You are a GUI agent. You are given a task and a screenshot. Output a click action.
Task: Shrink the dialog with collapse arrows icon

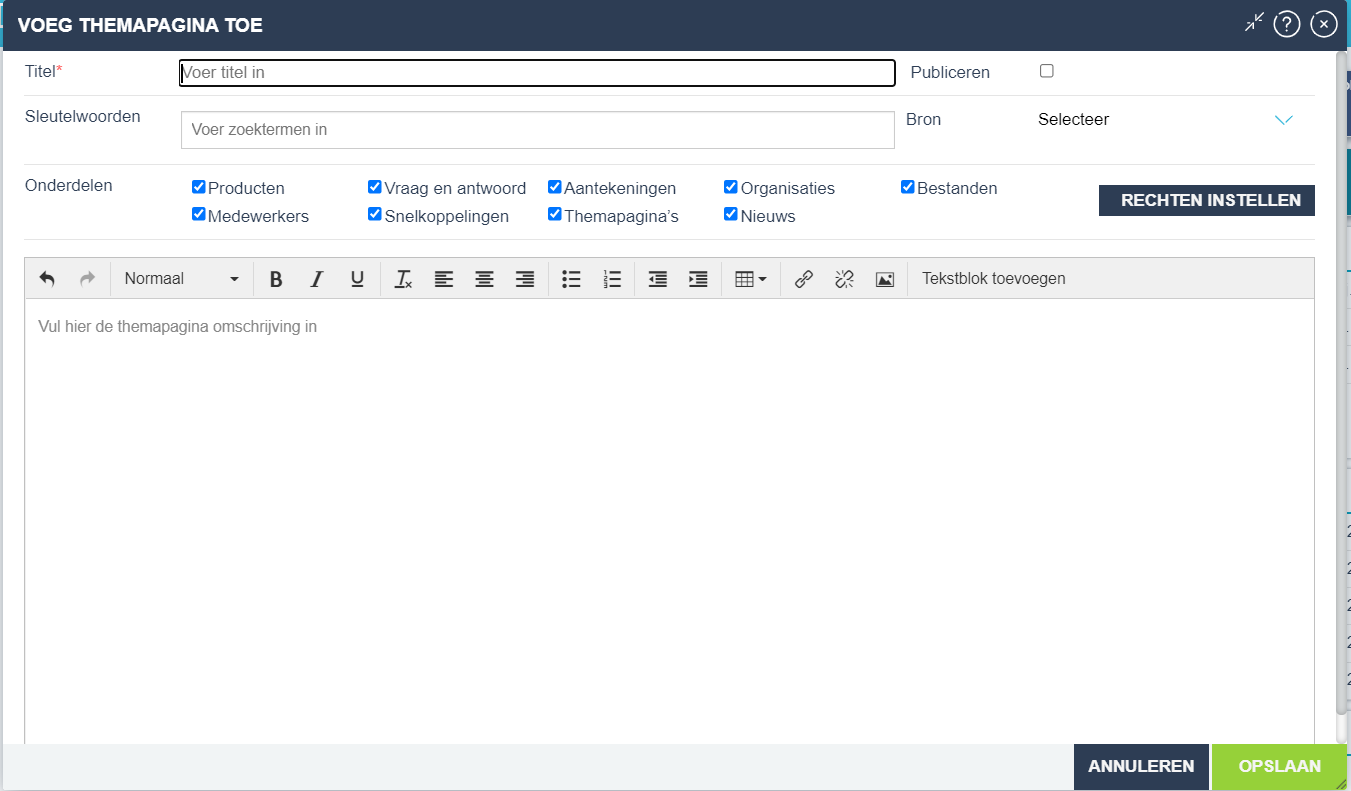coord(1254,23)
